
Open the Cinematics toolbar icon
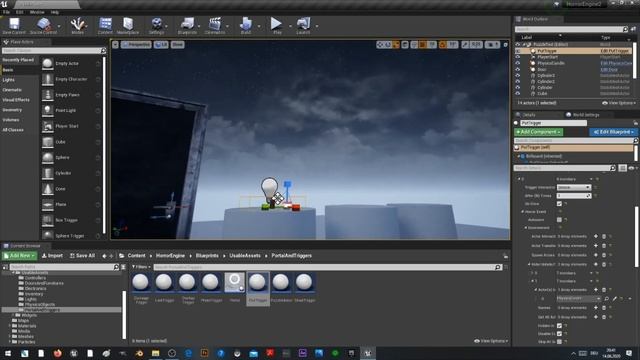(x=215, y=26)
